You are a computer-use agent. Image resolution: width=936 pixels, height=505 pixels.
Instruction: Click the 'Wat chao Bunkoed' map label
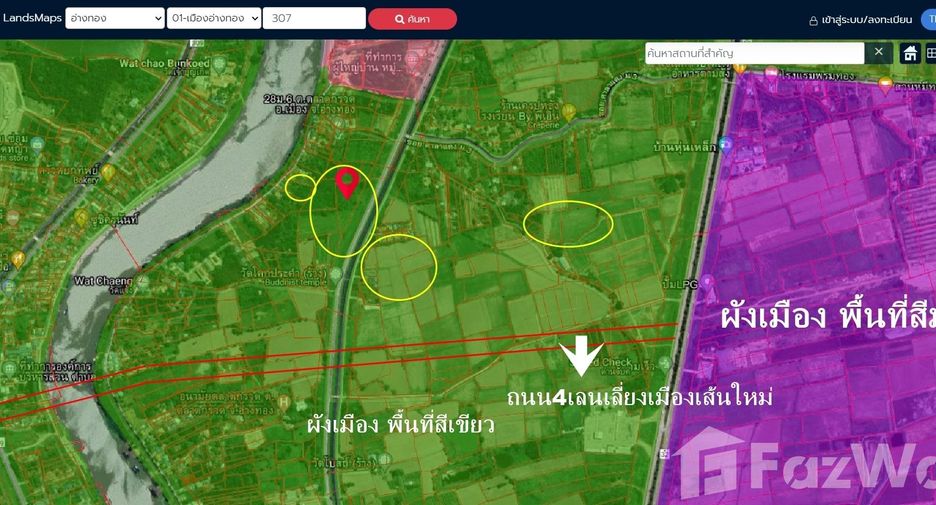pyautogui.click(x=164, y=63)
